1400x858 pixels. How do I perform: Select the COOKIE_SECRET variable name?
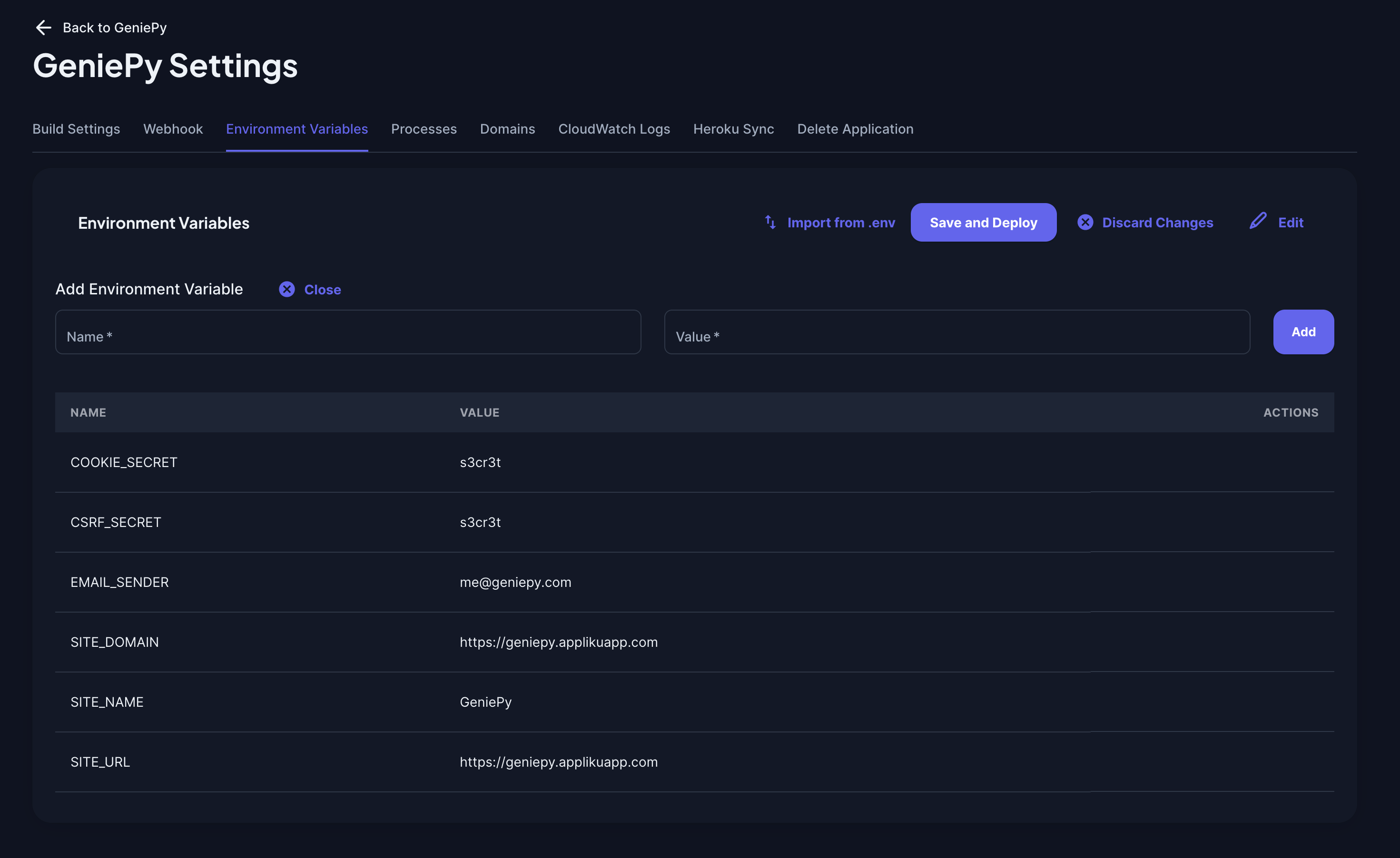pyautogui.click(x=124, y=462)
